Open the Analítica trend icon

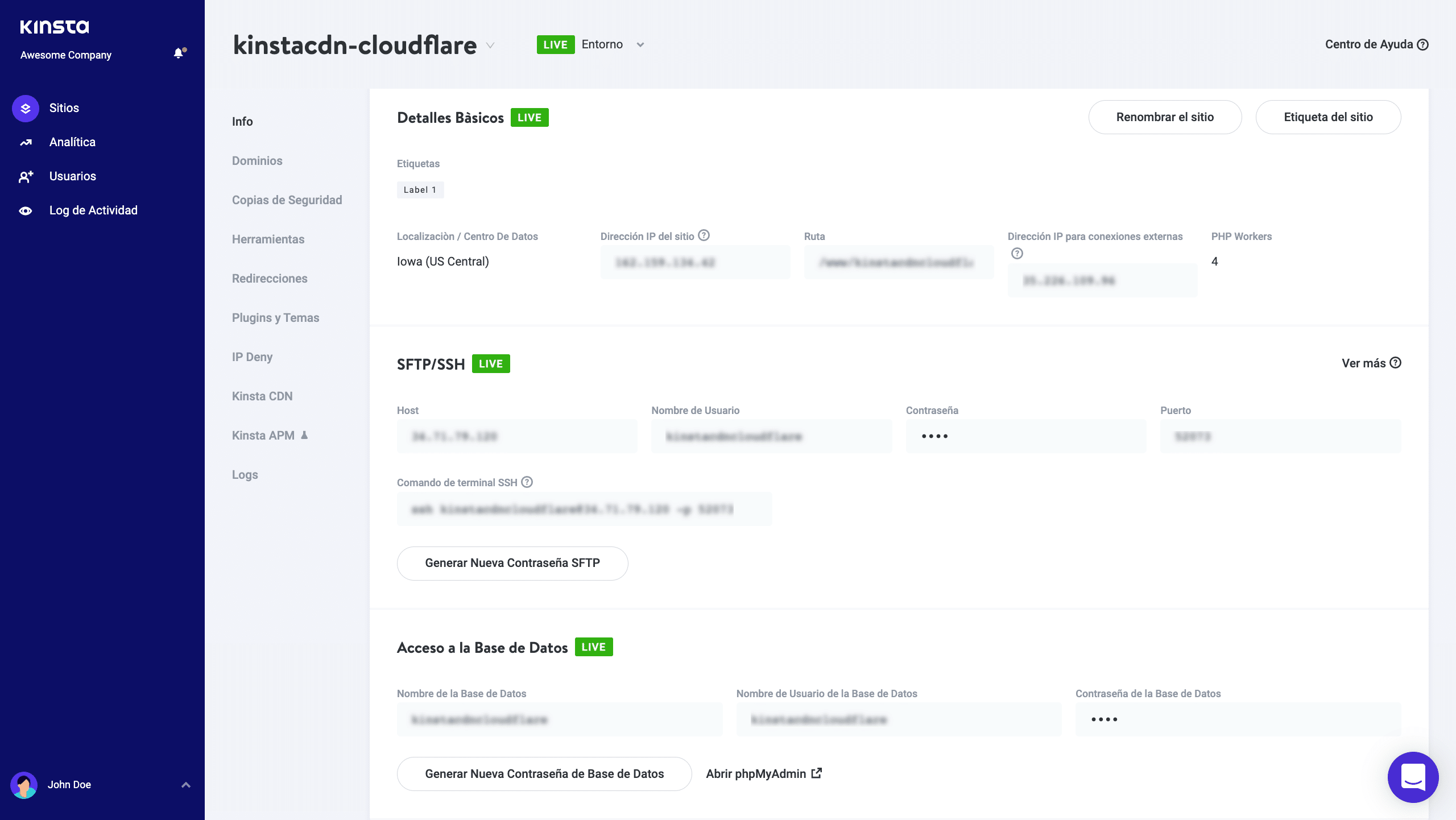click(26, 142)
